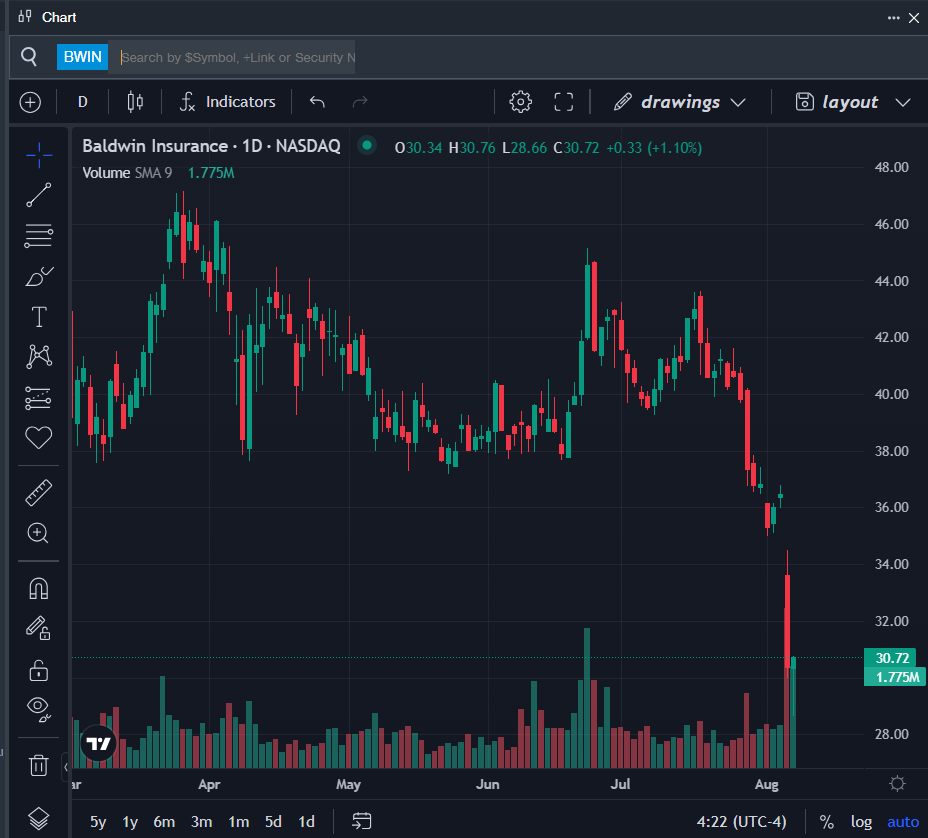Viewport: 928px width, 838px height.
Task: Click the market status green dot
Action: coord(367,145)
